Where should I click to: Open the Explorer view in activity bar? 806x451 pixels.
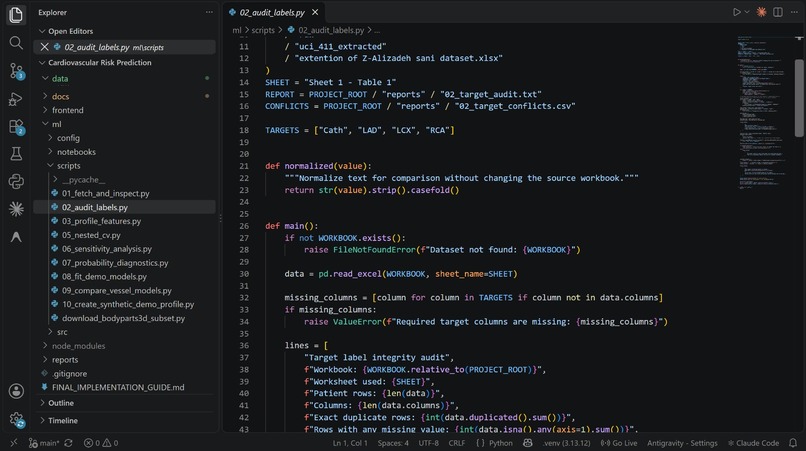16,15
